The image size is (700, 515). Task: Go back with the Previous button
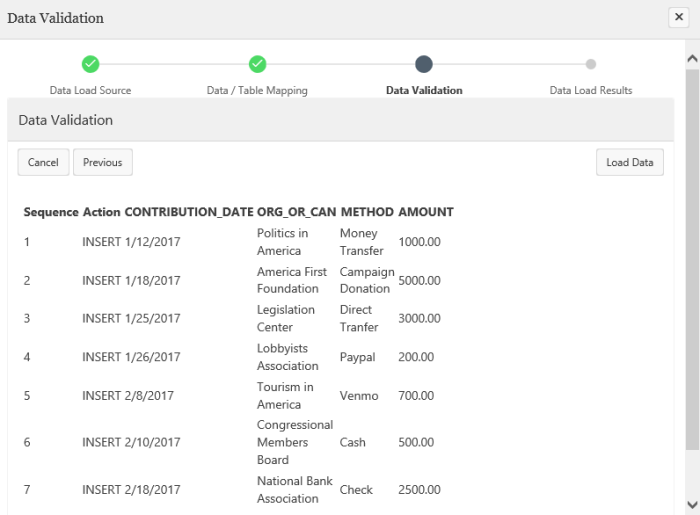click(103, 162)
